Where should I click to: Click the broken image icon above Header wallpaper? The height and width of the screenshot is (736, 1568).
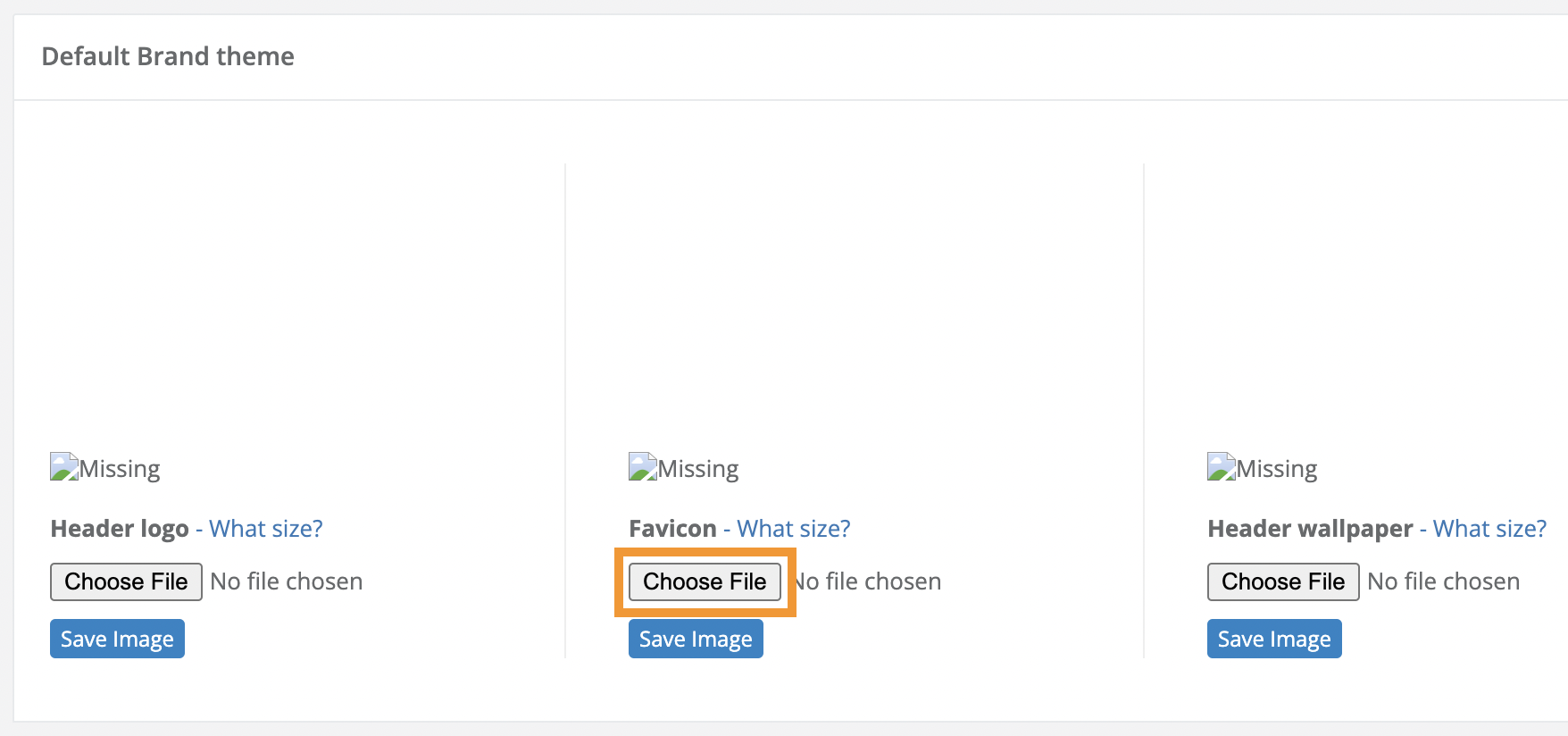click(x=1222, y=467)
